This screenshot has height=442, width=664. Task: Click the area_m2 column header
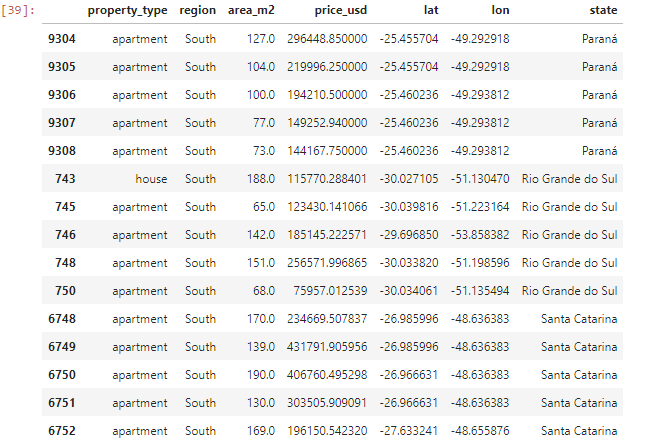(x=251, y=11)
